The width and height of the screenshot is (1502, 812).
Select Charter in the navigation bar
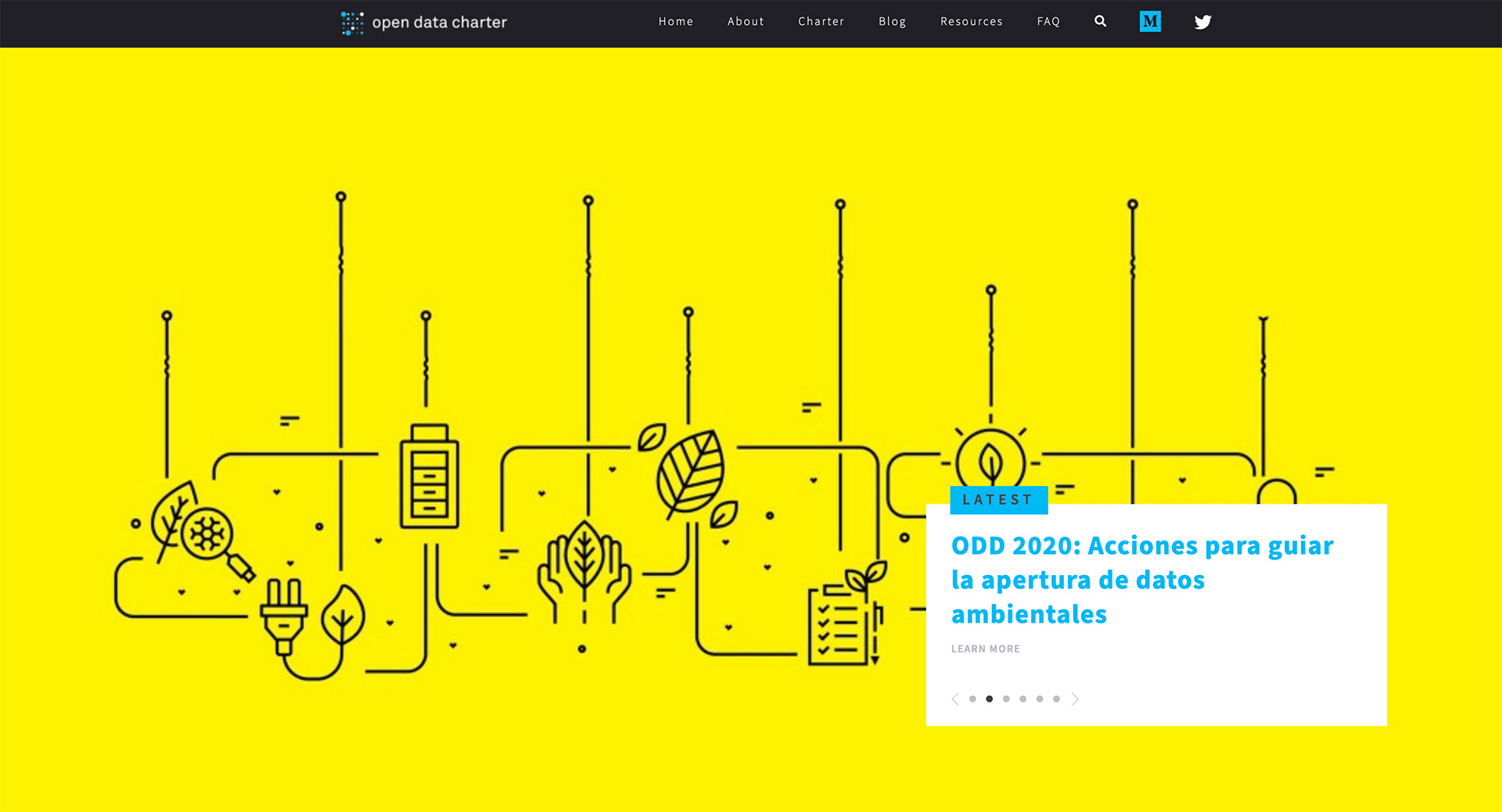[x=821, y=22]
